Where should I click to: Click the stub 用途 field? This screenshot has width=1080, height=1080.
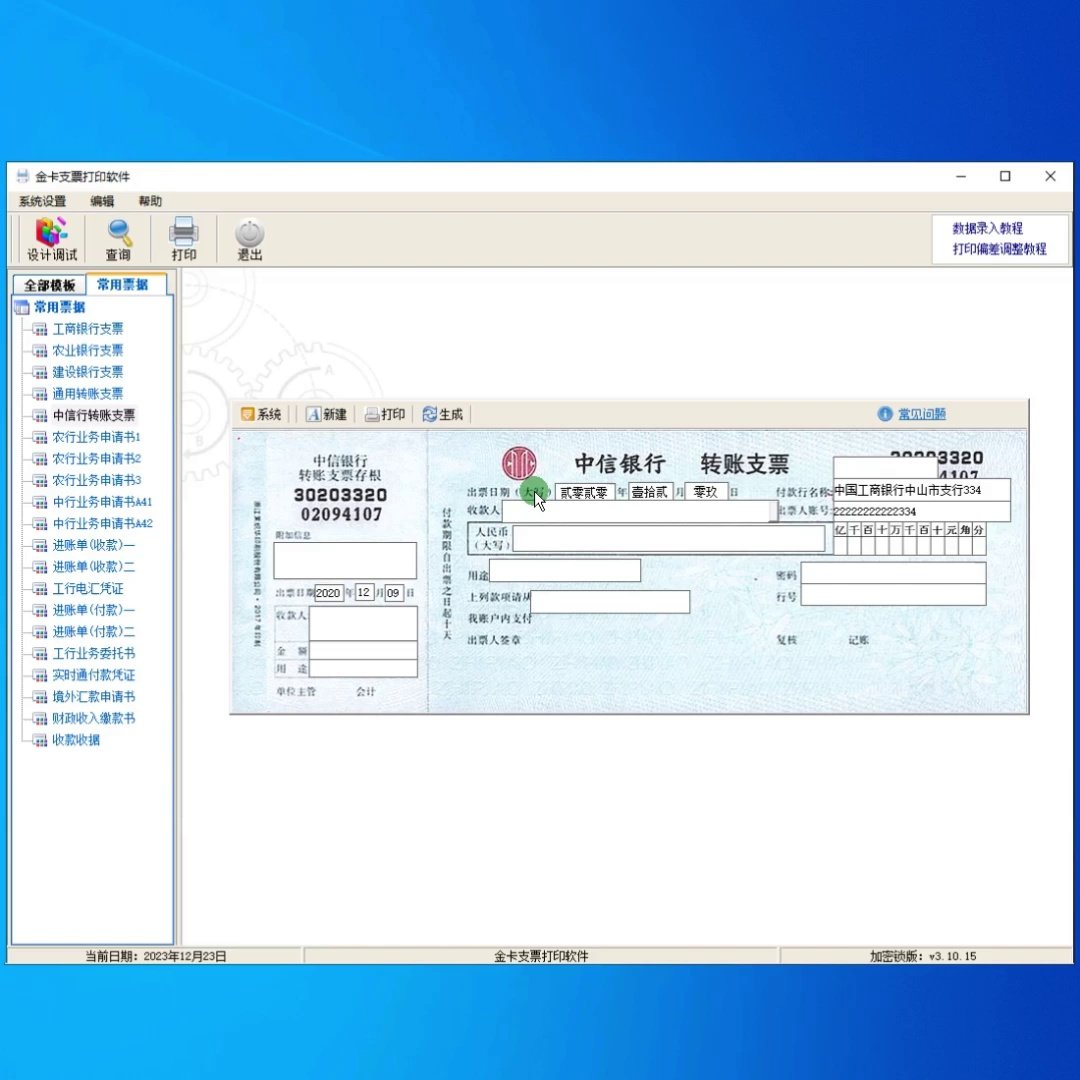(363, 668)
